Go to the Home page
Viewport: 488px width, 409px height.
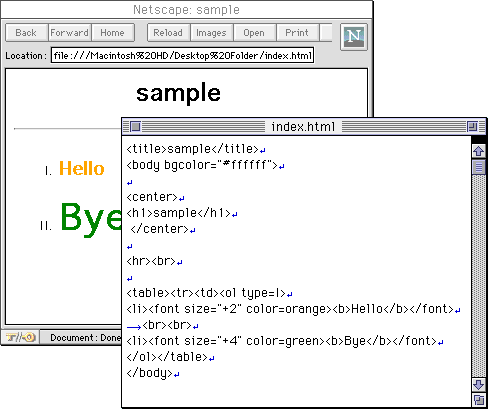[113, 33]
